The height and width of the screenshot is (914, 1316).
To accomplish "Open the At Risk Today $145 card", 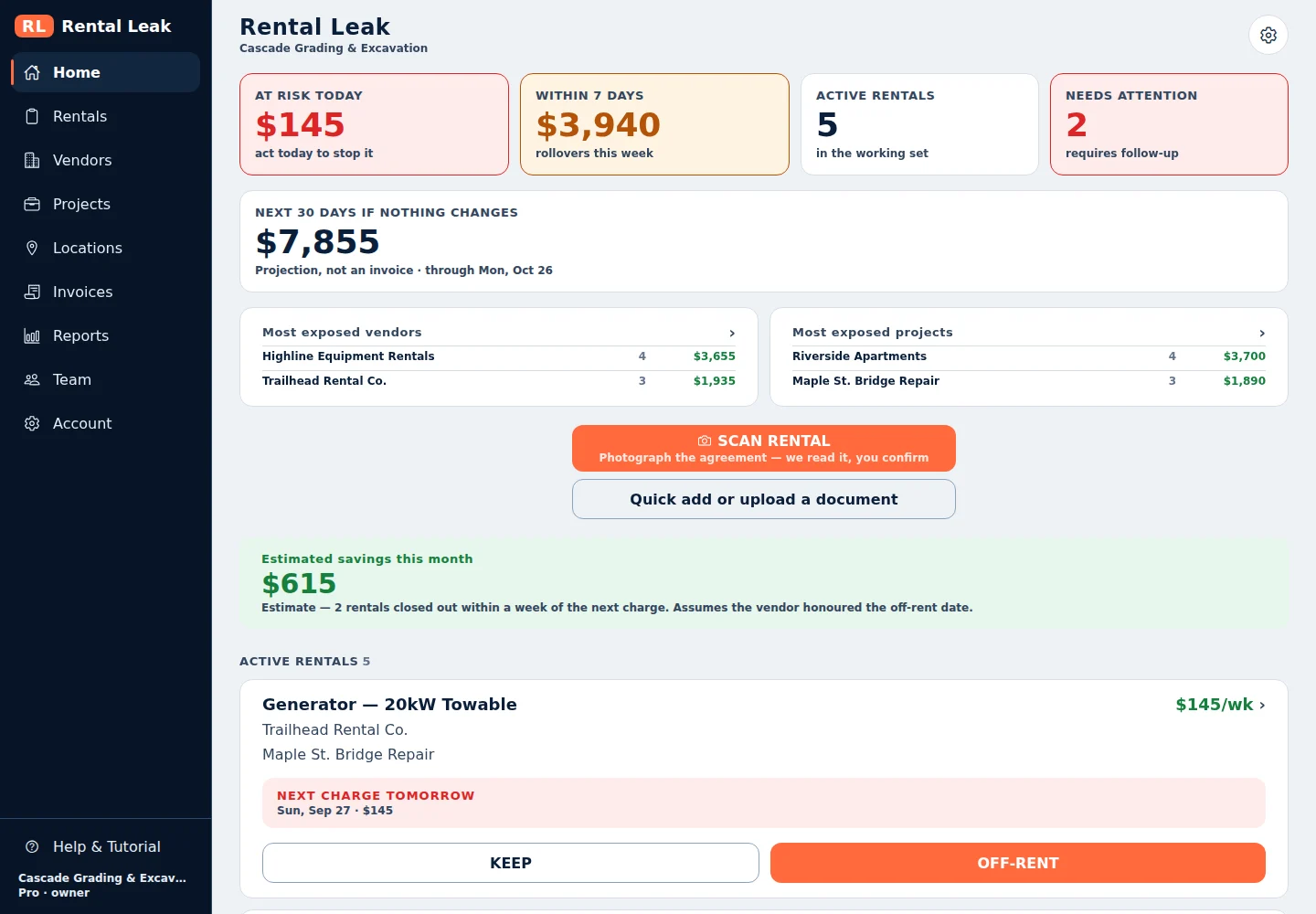I will coord(374,124).
